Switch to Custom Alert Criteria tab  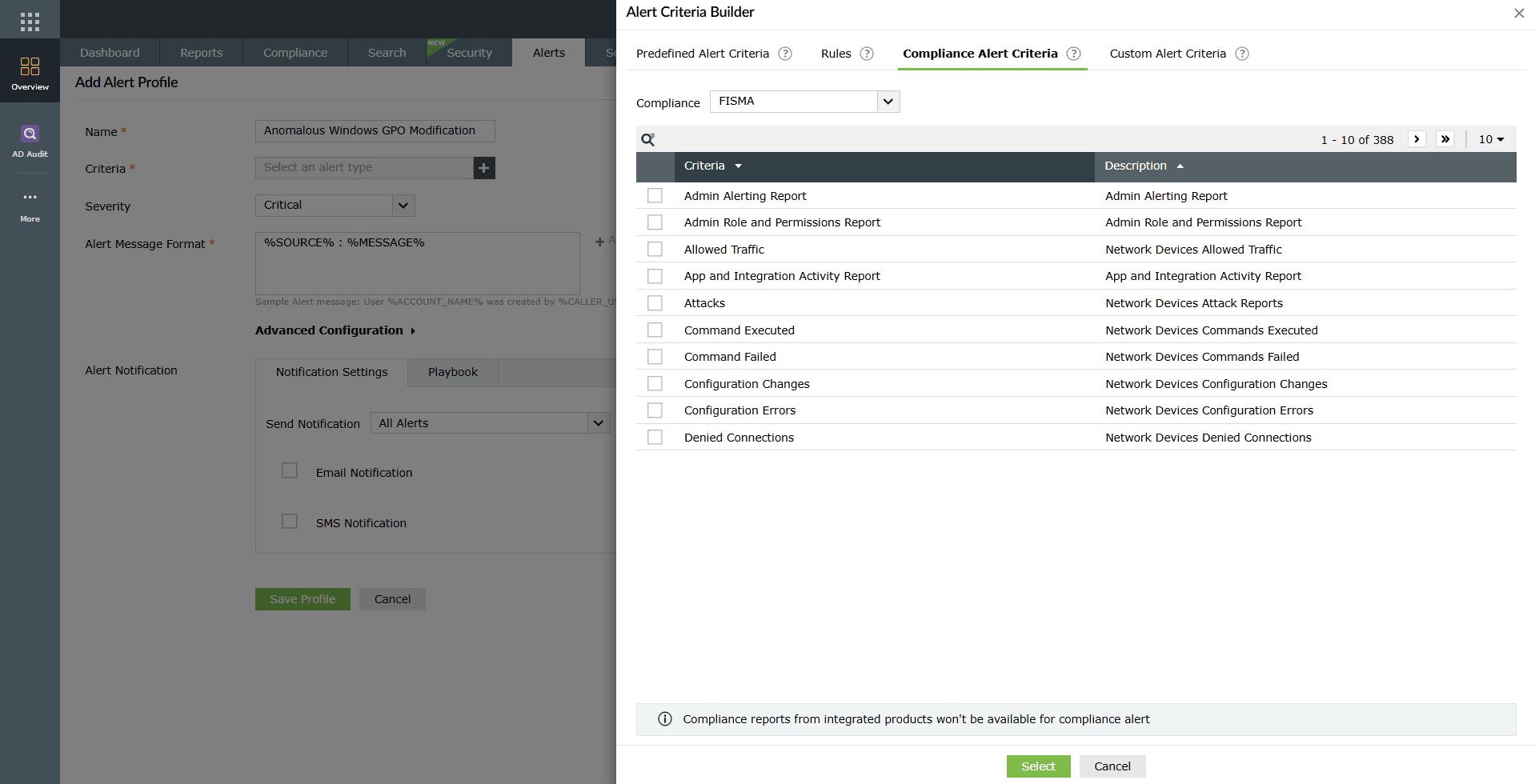tap(1168, 54)
